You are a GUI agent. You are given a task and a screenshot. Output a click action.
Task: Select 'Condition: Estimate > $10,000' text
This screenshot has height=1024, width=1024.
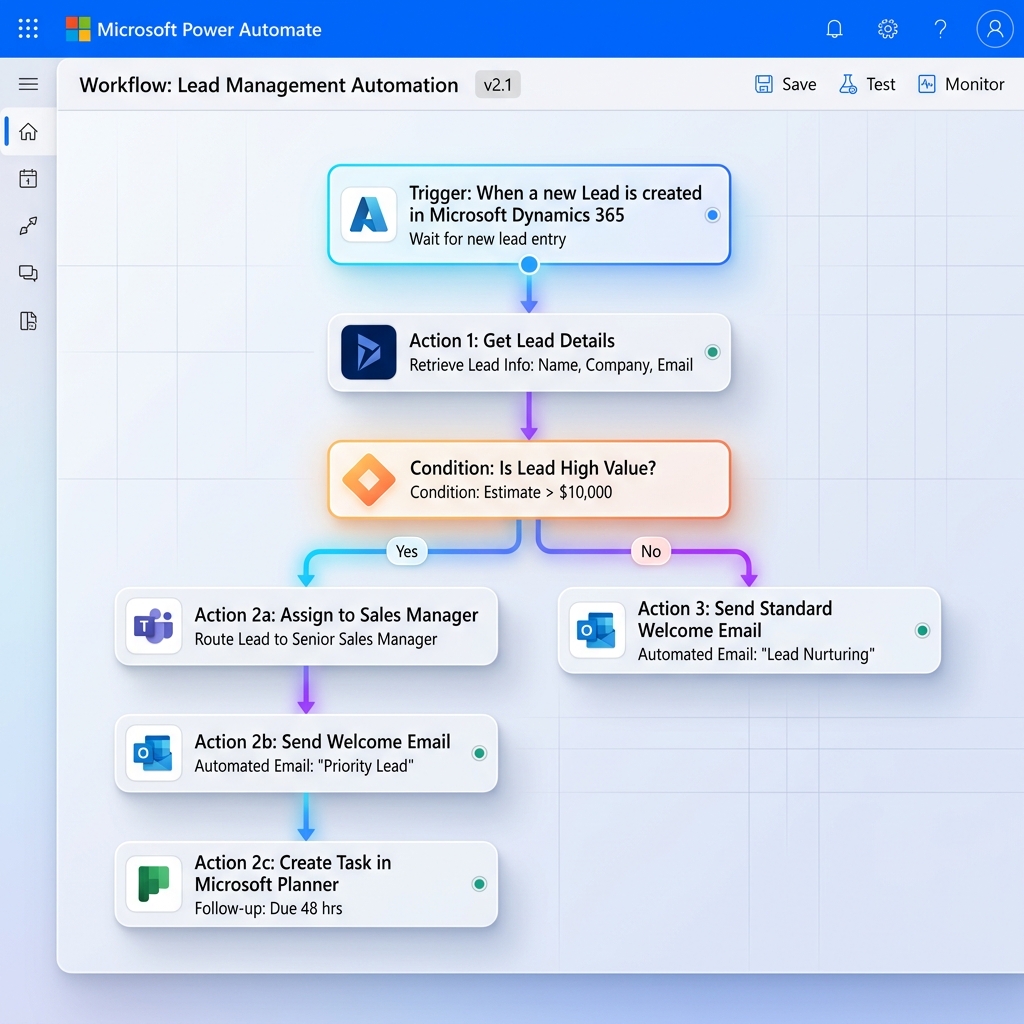pos(511,492)
